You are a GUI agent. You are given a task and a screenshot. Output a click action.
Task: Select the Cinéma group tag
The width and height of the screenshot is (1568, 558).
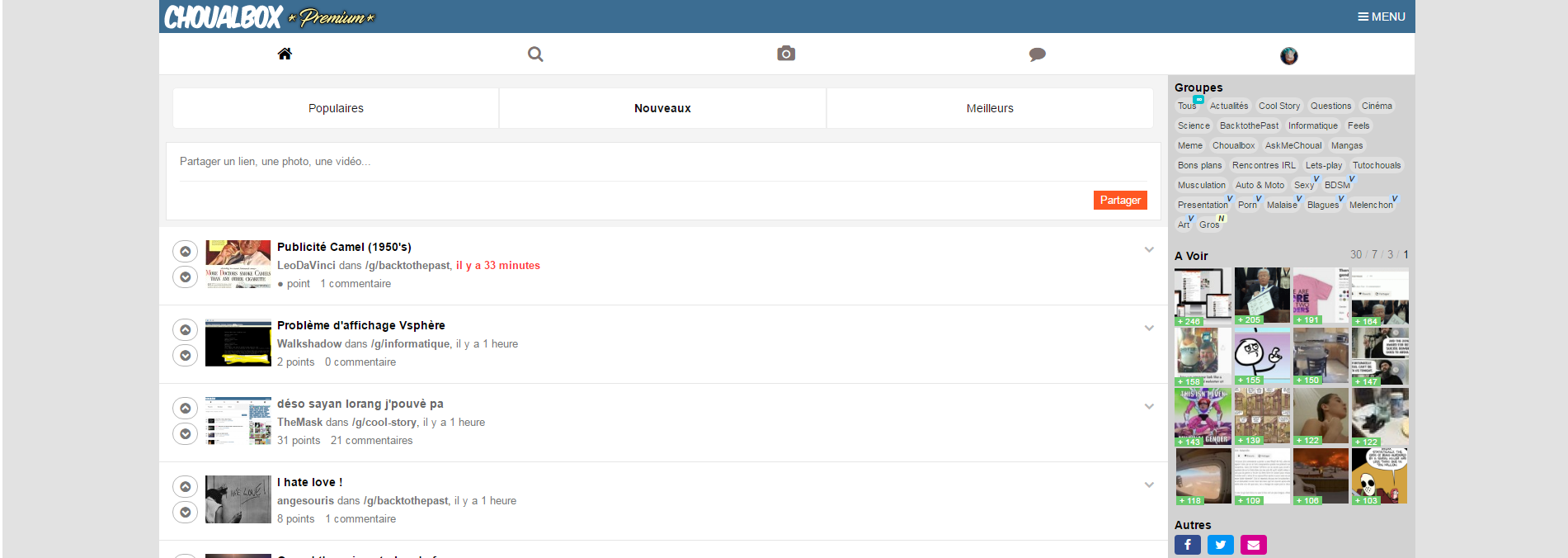[1377, 106]
